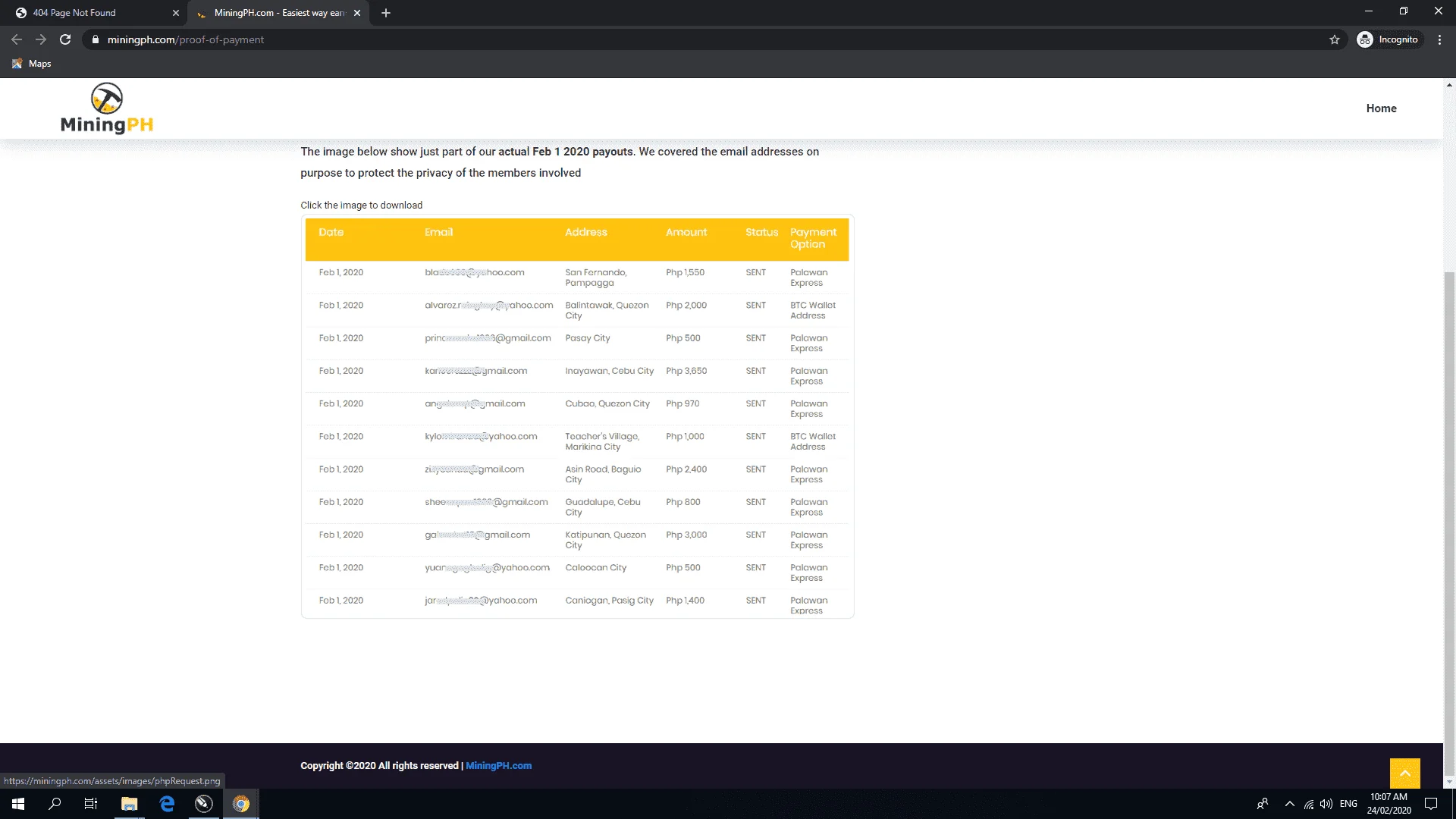Change the ENG input language
1456x819 pixels.
(x=1348, y=804)
